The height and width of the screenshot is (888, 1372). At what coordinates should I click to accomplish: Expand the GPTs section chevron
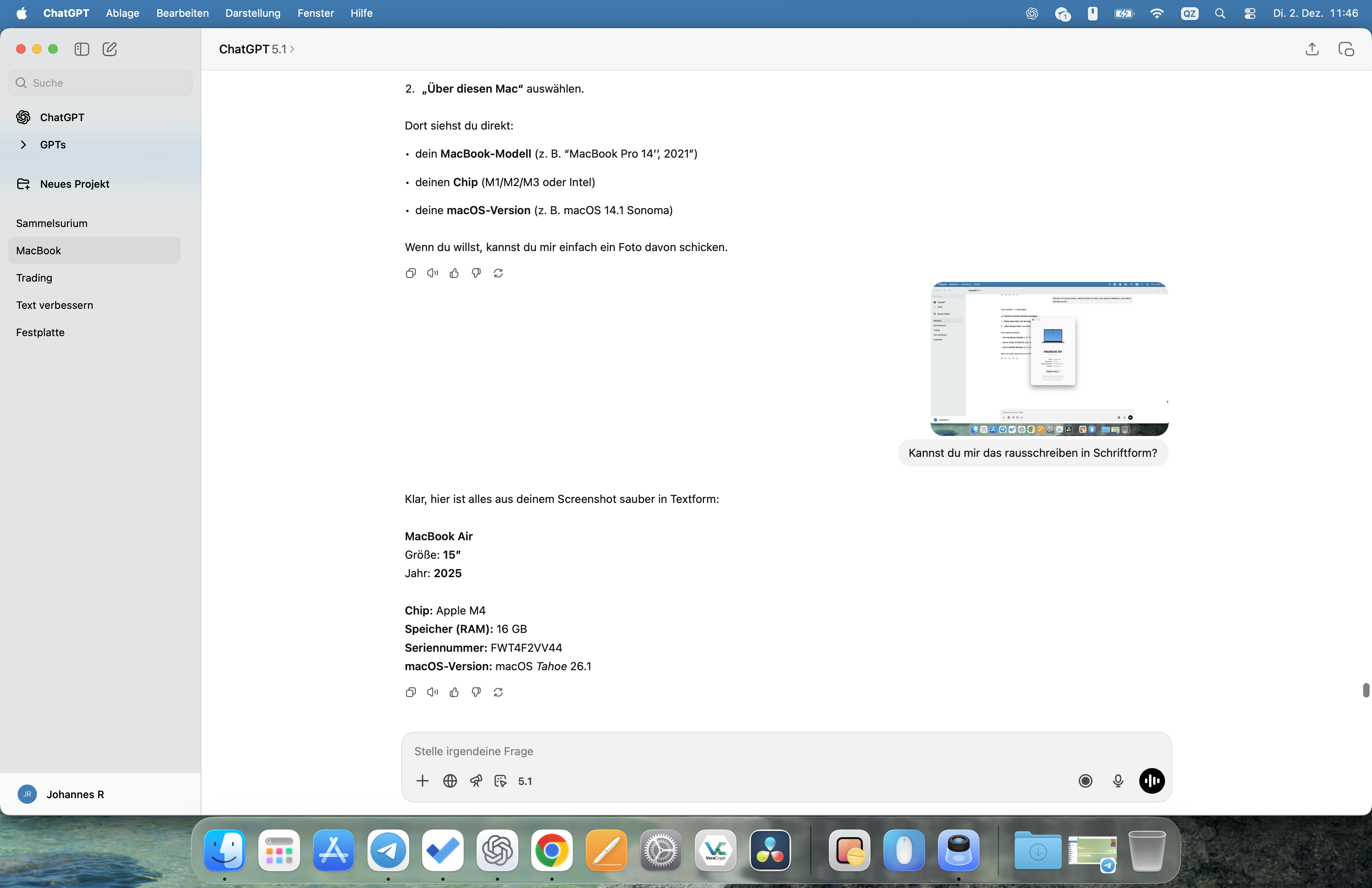coord(23,145)
